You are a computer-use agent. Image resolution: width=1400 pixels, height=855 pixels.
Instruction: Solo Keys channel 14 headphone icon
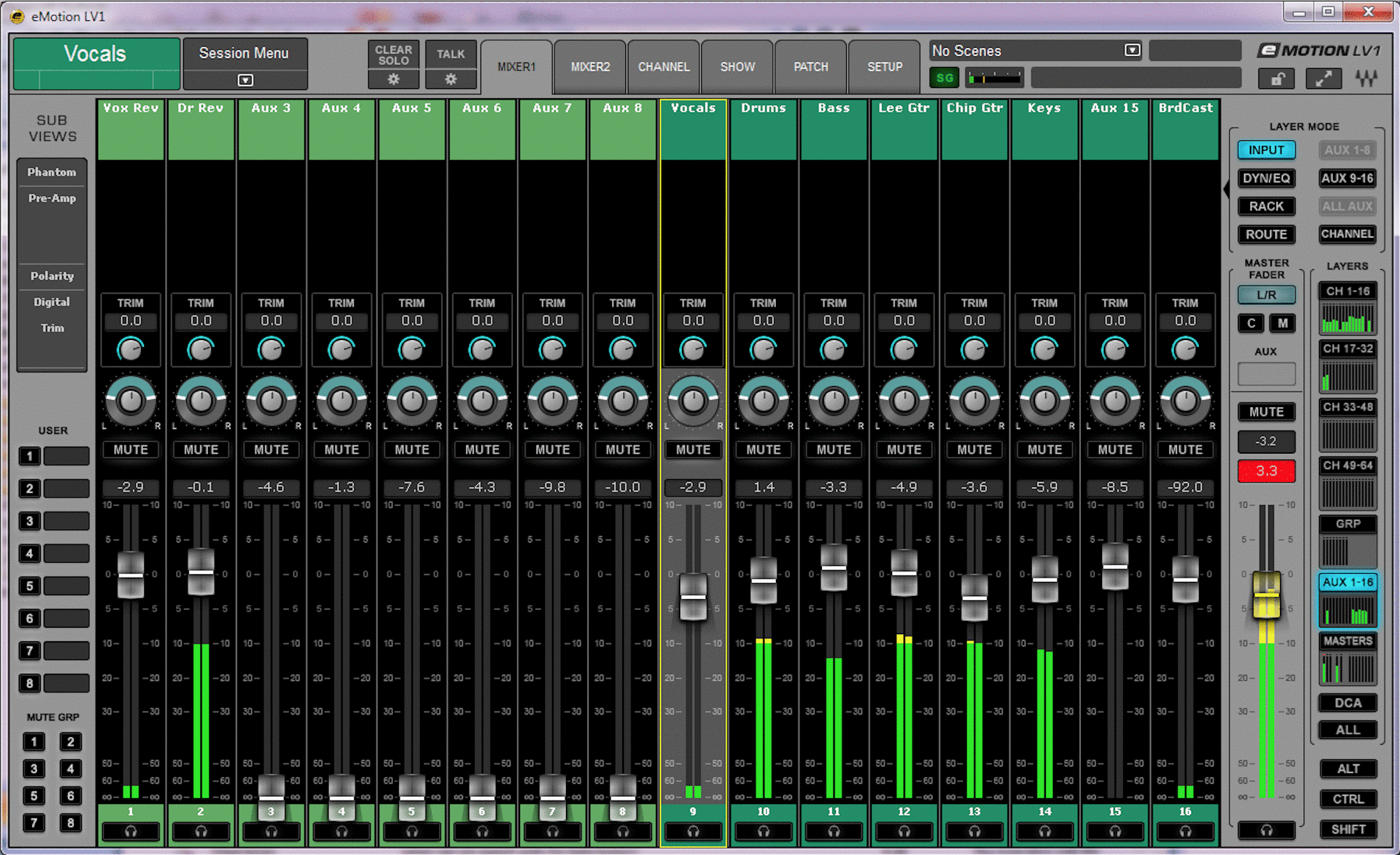(x=1045, y=831)
